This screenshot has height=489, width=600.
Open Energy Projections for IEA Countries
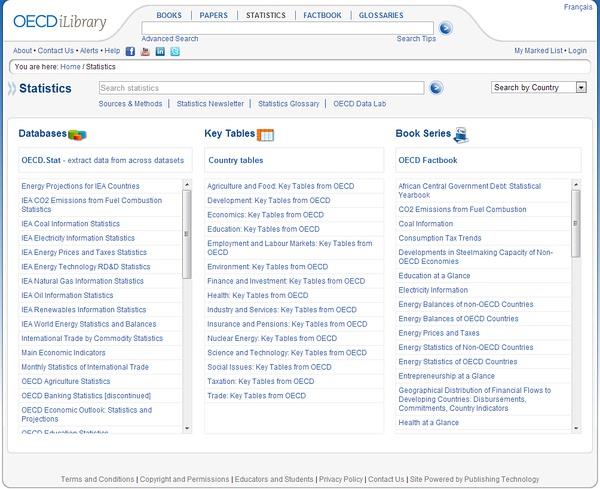pyautogui.click(x=80, y=186)
